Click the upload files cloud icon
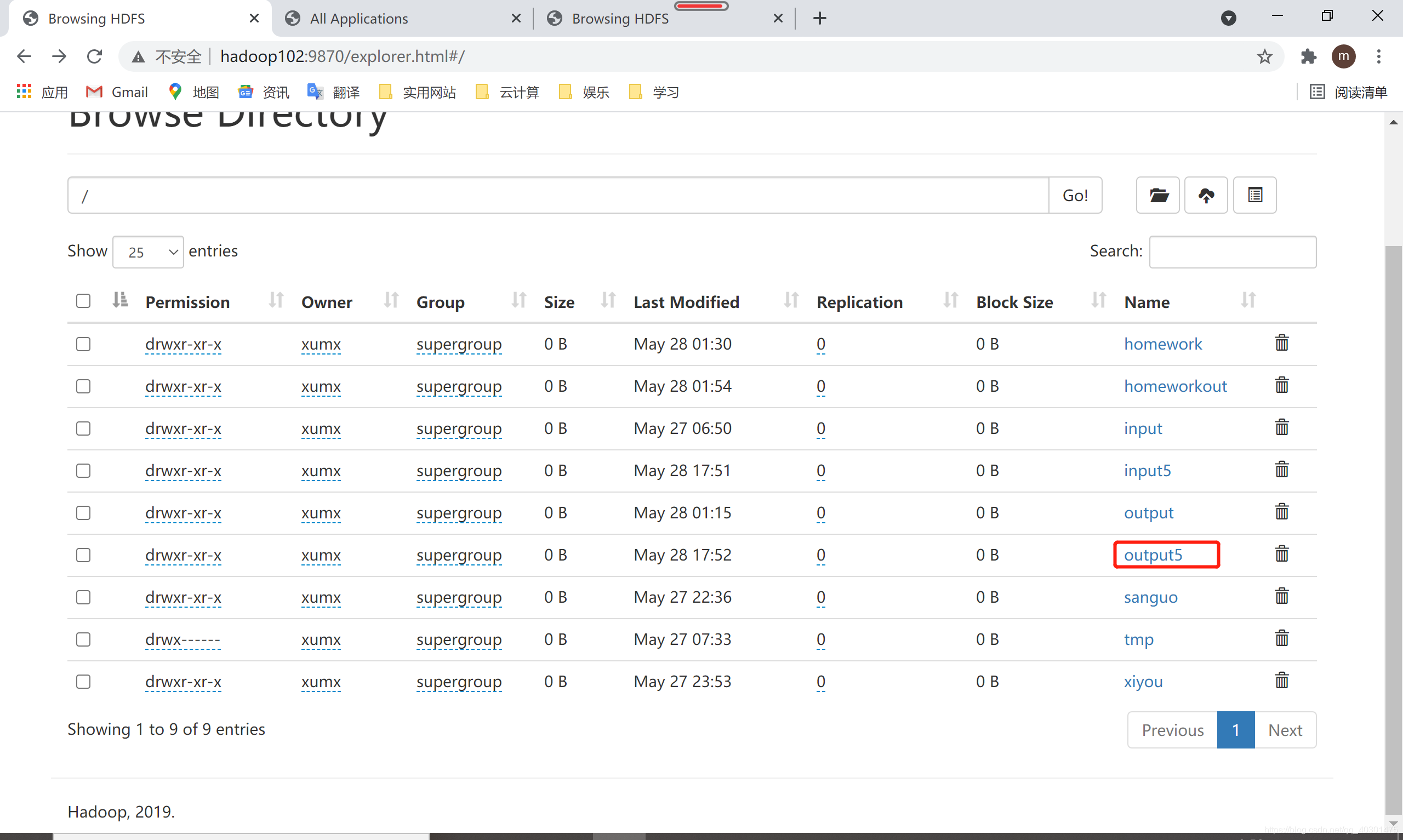This screenshot has width=1403, height=840. [x=1206, y=195]
